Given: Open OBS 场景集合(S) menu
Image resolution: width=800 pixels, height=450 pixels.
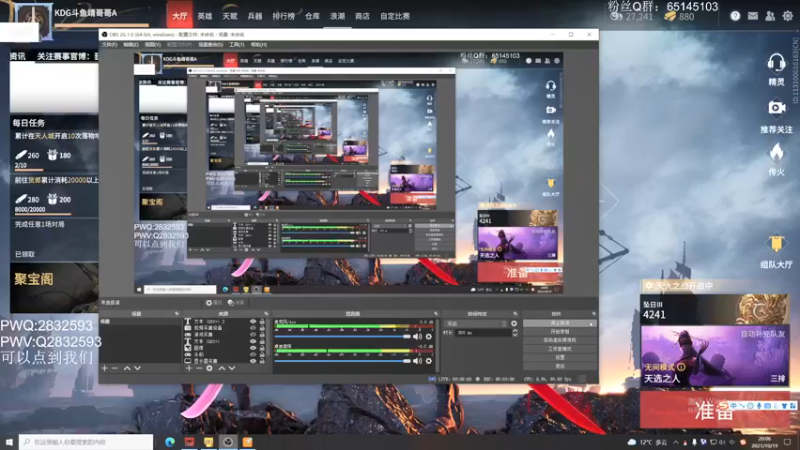Looking at the screenshot, I should pos(210,45).
